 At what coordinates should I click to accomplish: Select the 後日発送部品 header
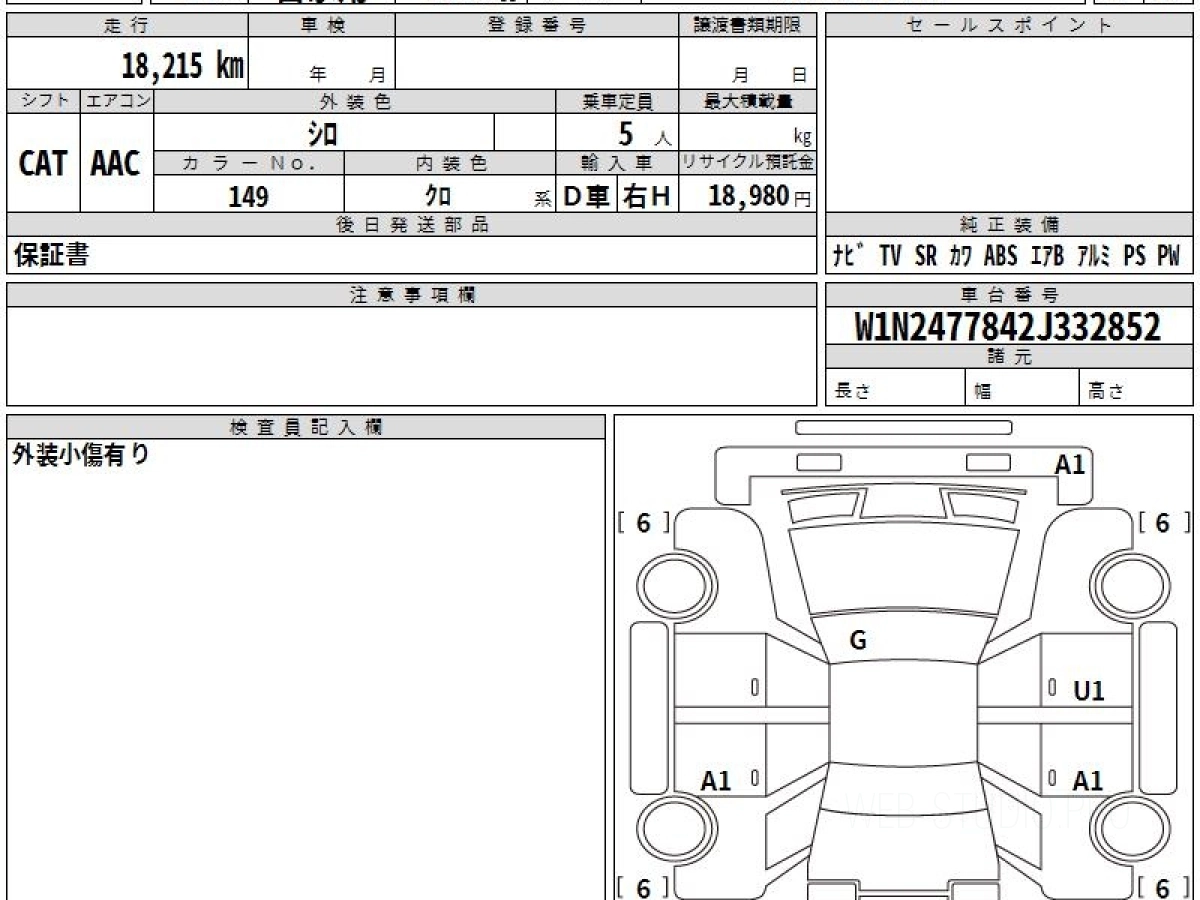pyautogui.click(x=412, y=225)
